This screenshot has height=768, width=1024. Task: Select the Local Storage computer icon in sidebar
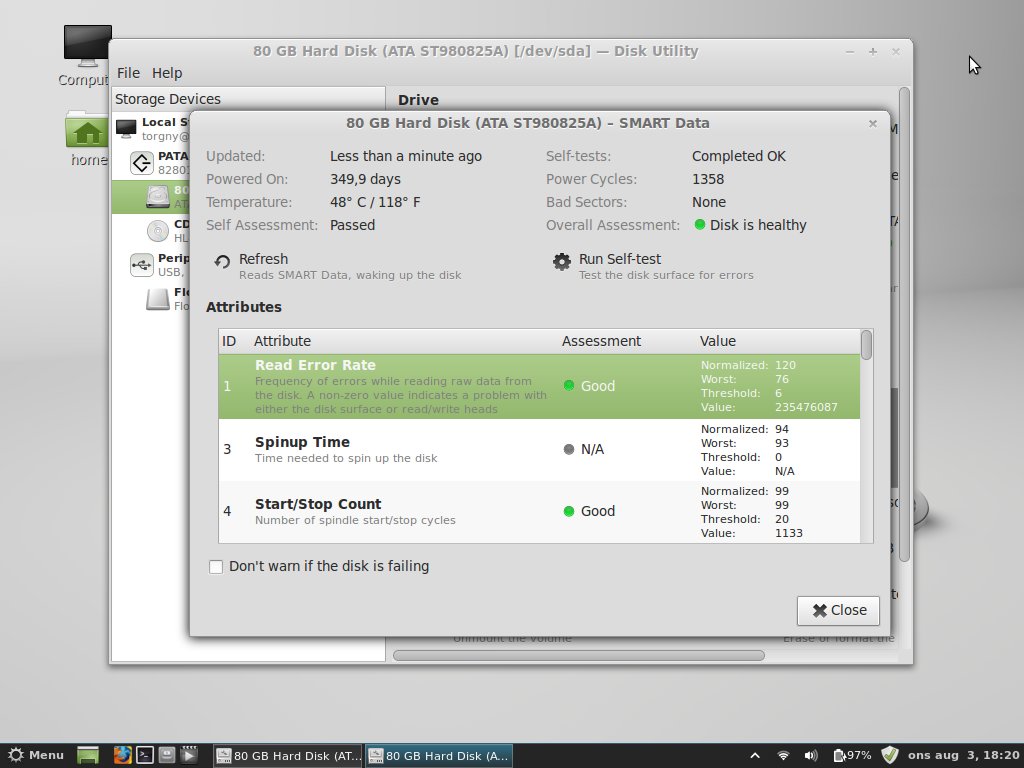pos(126,129)
